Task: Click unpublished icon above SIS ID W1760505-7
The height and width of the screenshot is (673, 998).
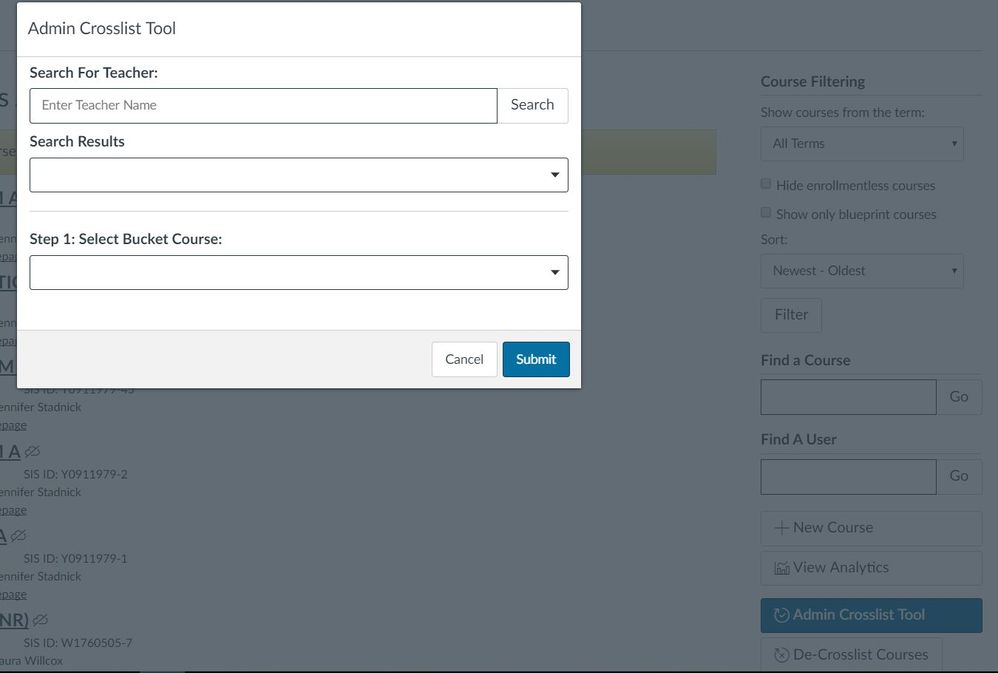Action: pos(40,620)
